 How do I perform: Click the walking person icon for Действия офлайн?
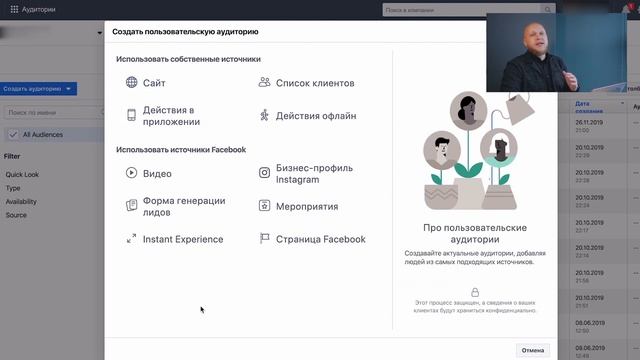pyautogui.click(x=264, y=115)
